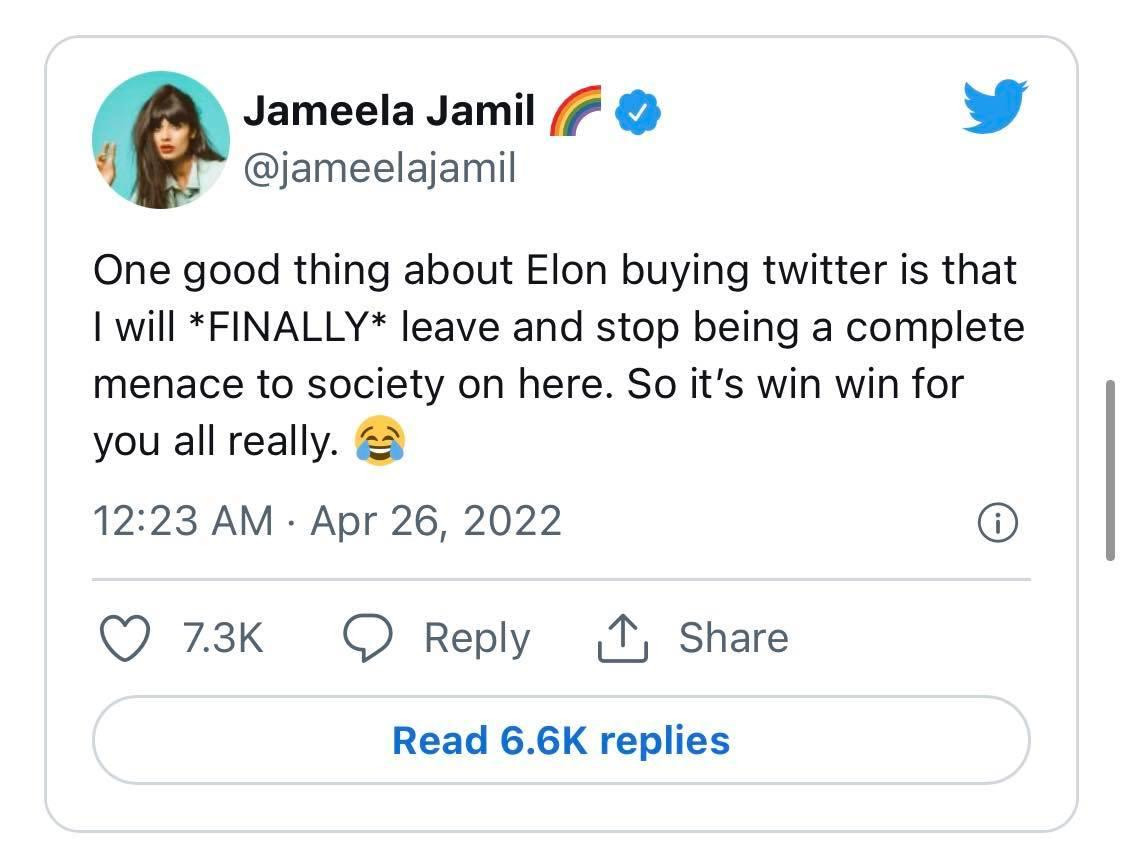The image size is (1124, 861).
Task: Click the blue verified badge next to Jameela Jamil
Action: coord(638,110)
